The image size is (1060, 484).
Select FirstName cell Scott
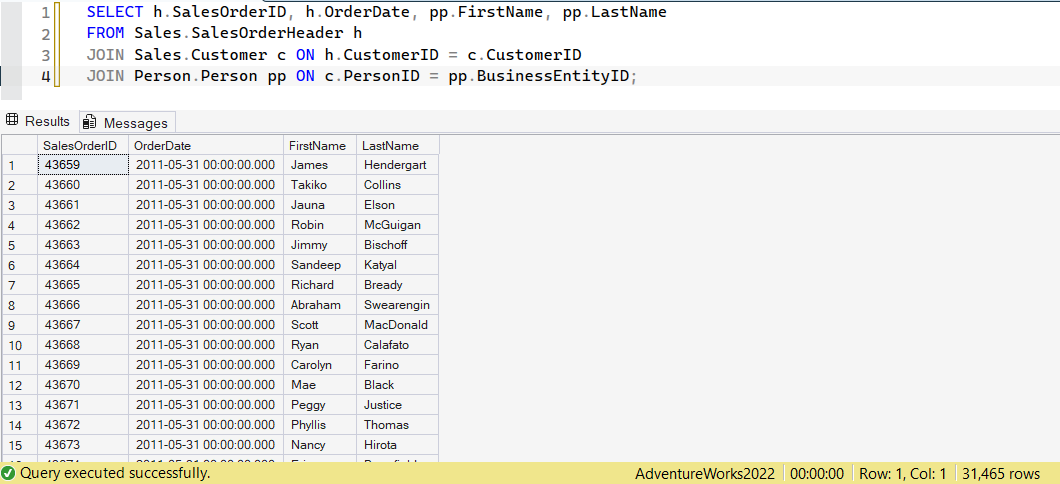coord(320,324)
